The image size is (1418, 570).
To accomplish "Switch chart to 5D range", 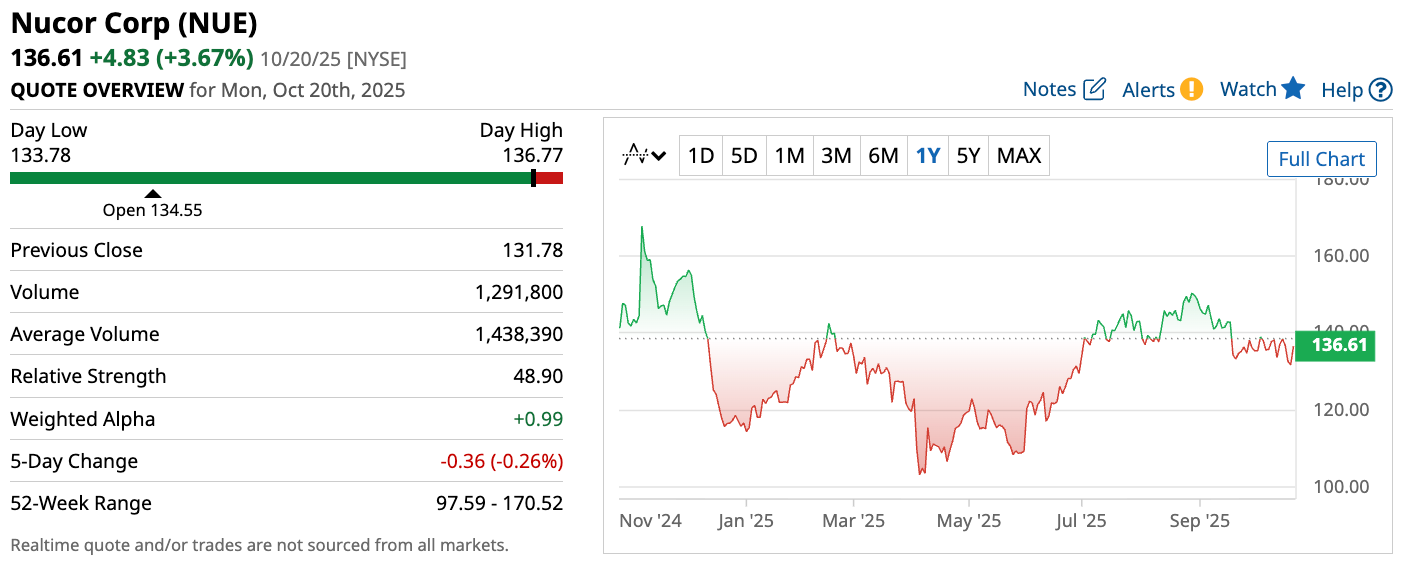I will [x=744, y=156].
